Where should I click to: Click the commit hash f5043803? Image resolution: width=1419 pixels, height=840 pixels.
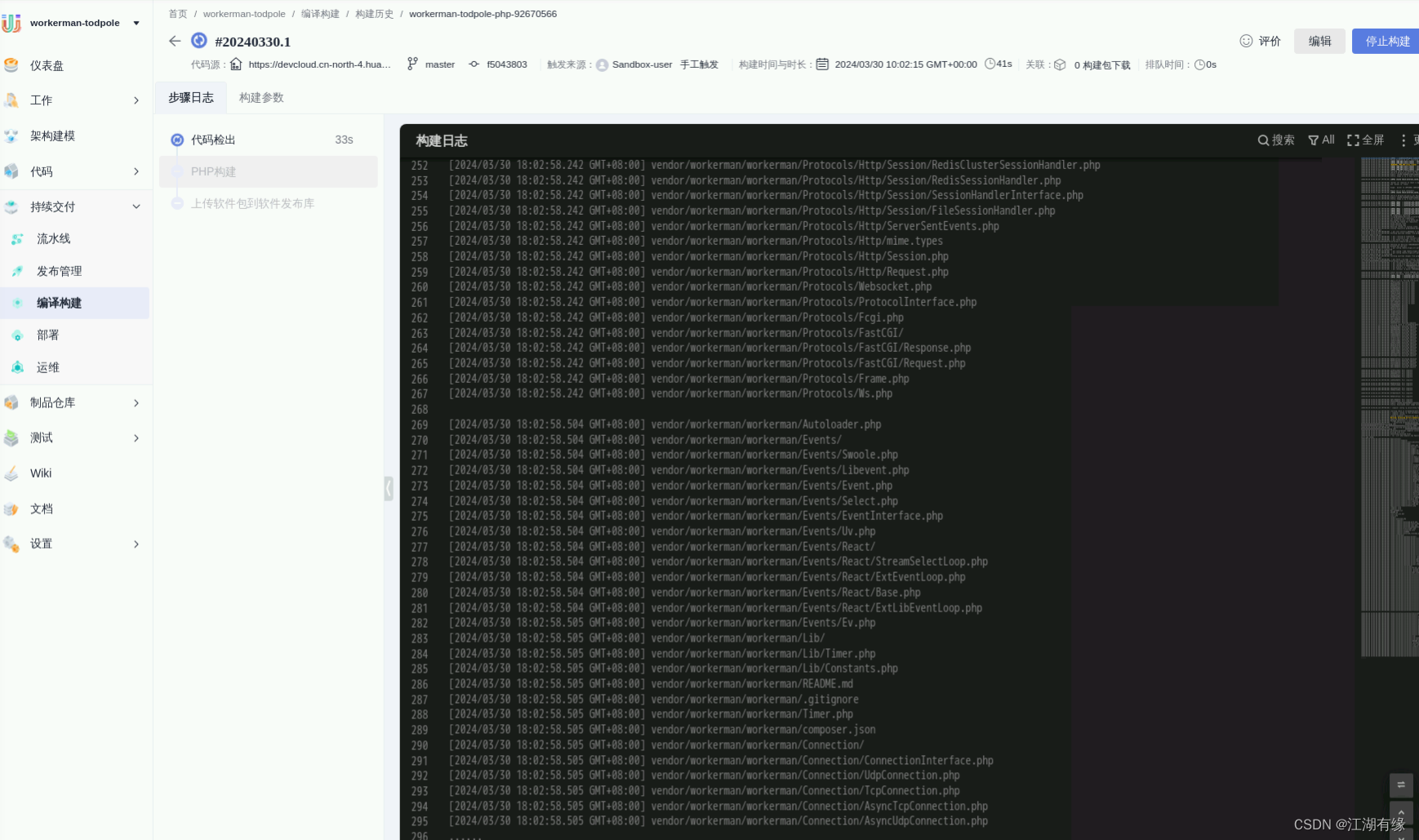pos(506,64)
